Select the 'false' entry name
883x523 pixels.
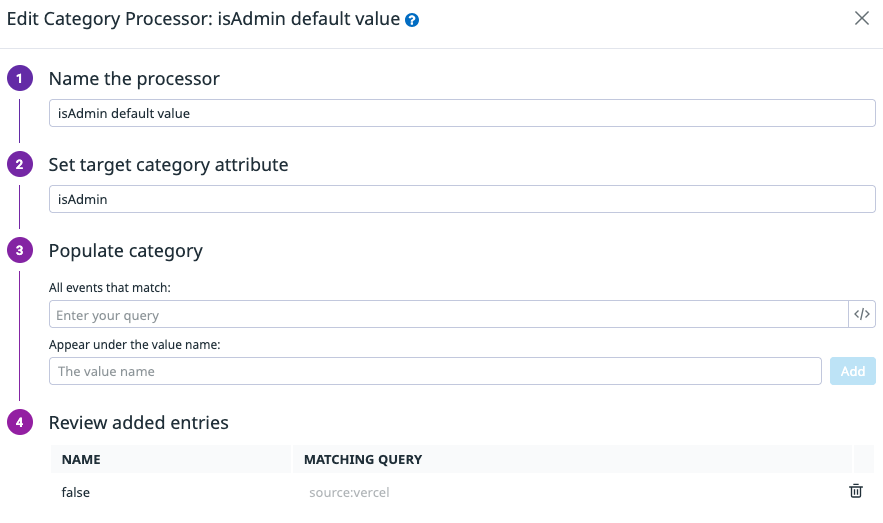(x=76, y=492)
